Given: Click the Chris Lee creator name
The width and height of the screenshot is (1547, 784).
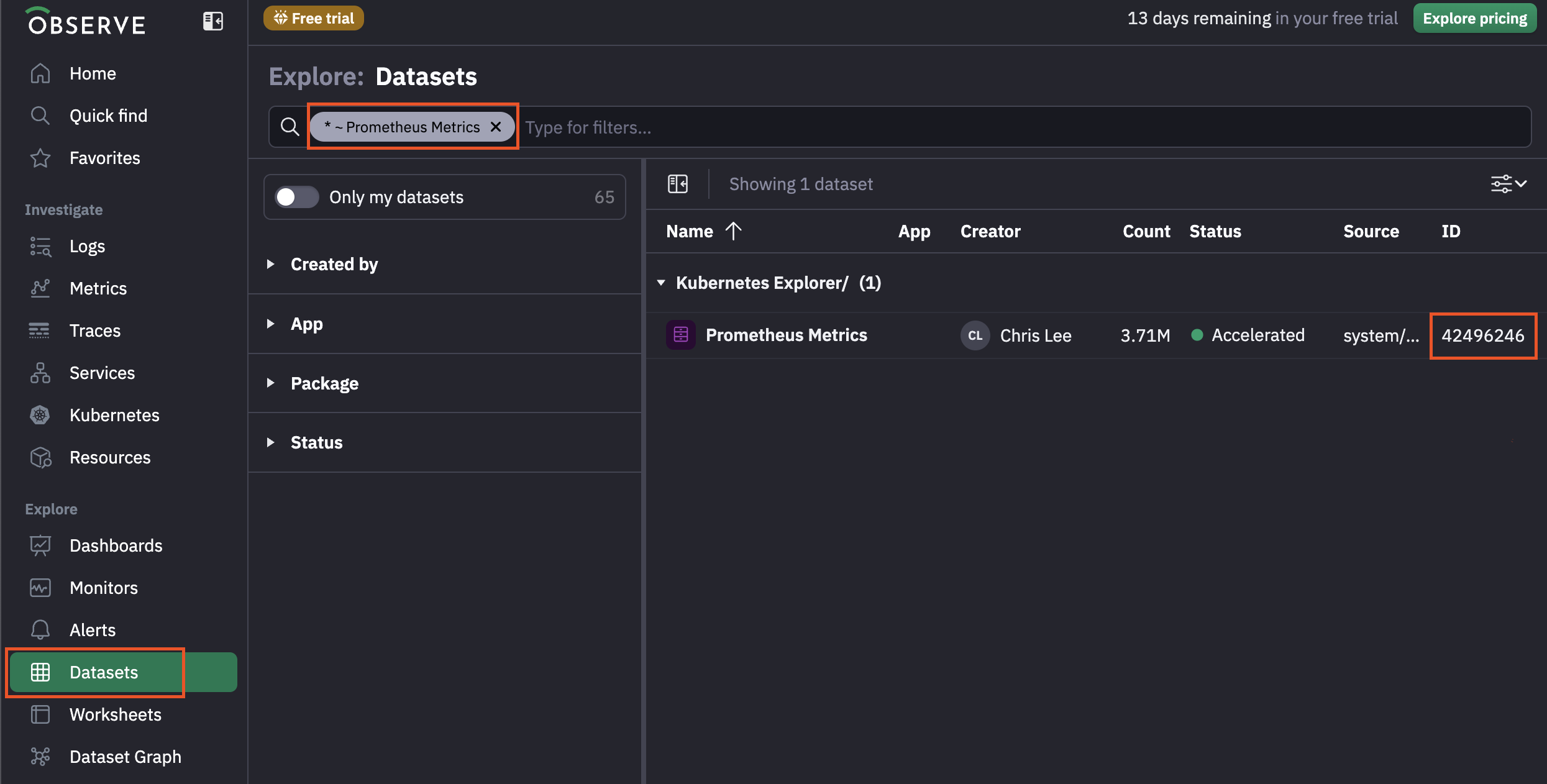Looking at the screenshot, I should tap(1036, 335).
